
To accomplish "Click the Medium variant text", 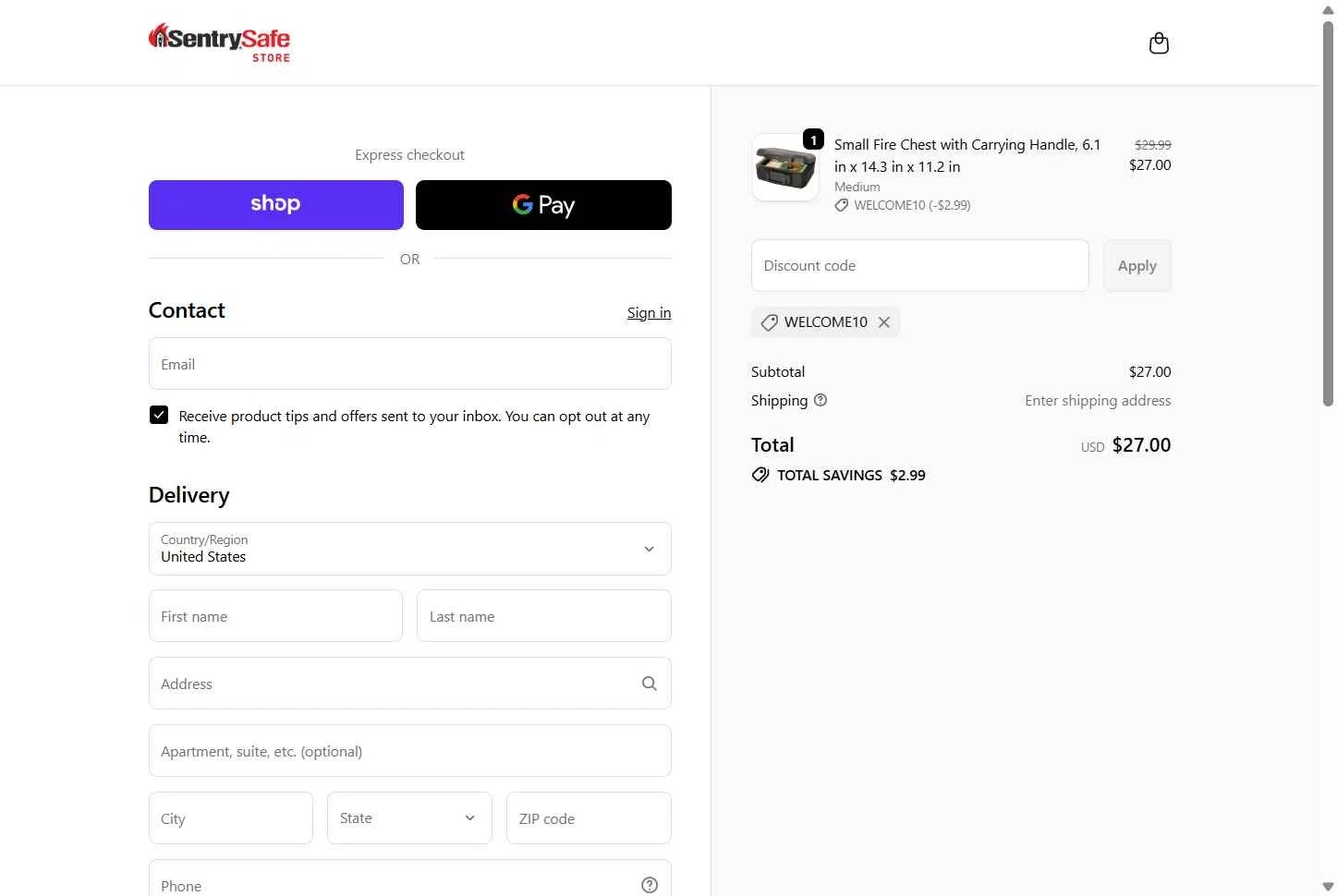I will point(857,187).
